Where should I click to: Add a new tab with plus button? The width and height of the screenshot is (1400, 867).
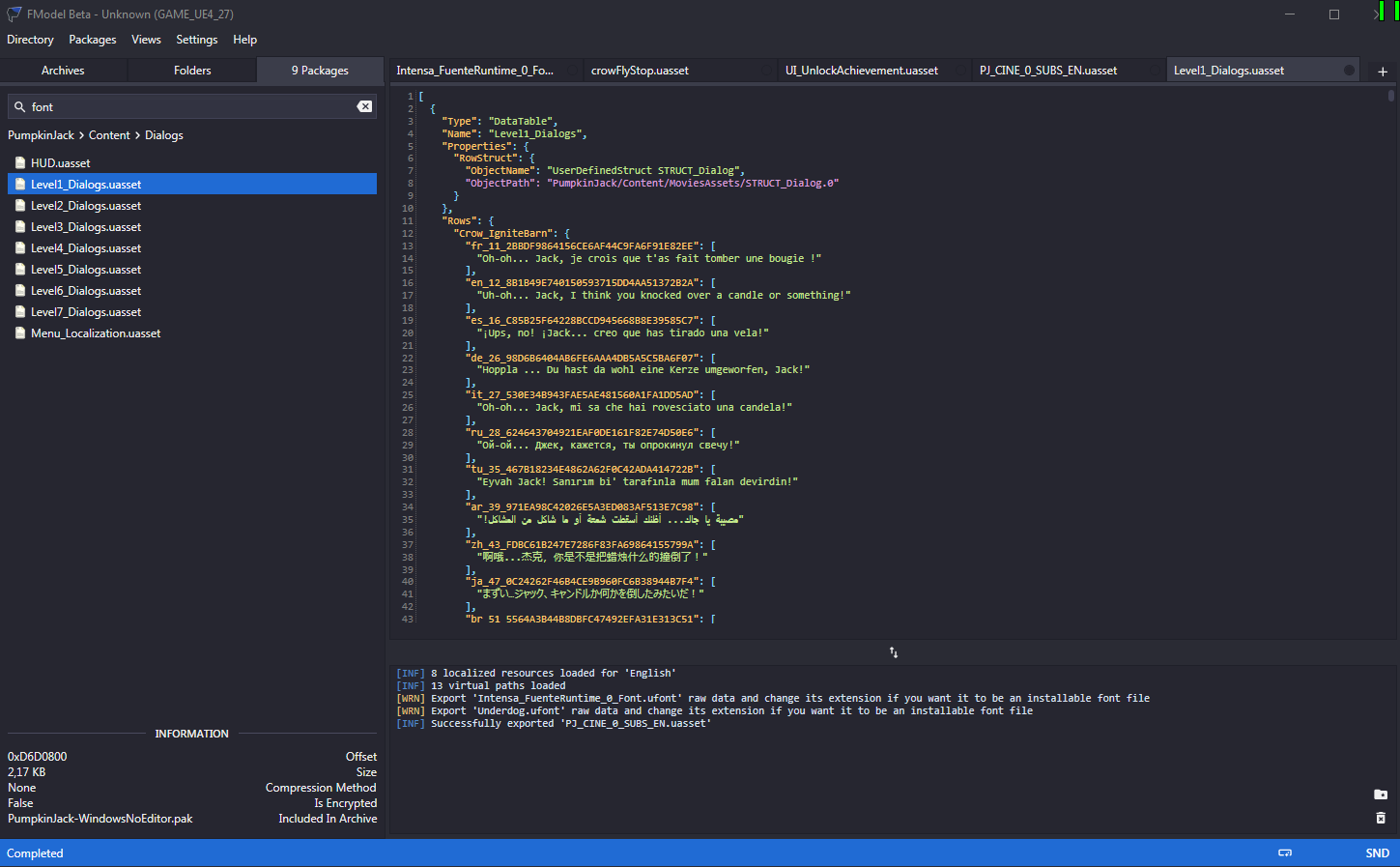tap(1382, 71)
